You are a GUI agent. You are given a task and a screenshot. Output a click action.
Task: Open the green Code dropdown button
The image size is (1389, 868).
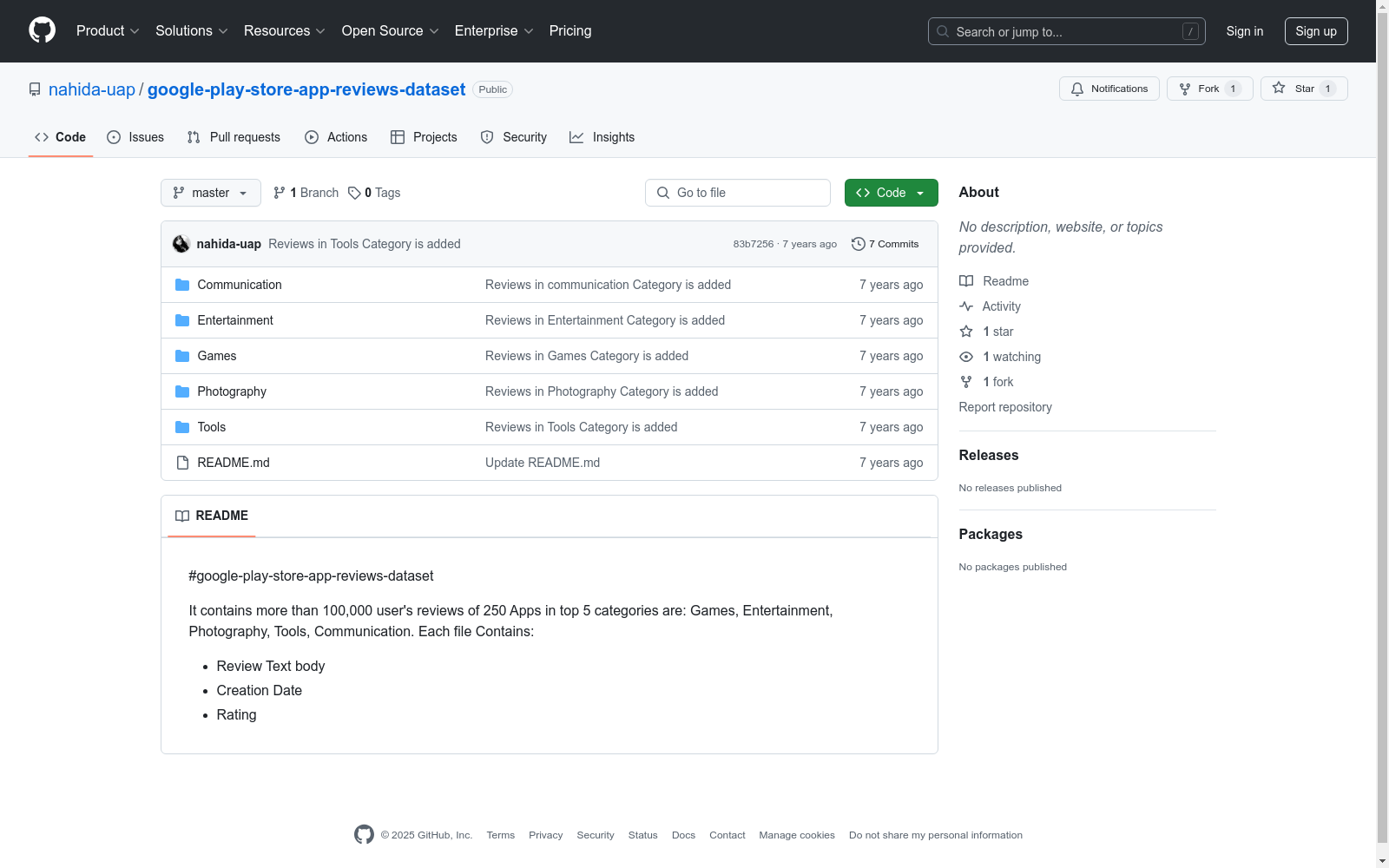[892, 193]
